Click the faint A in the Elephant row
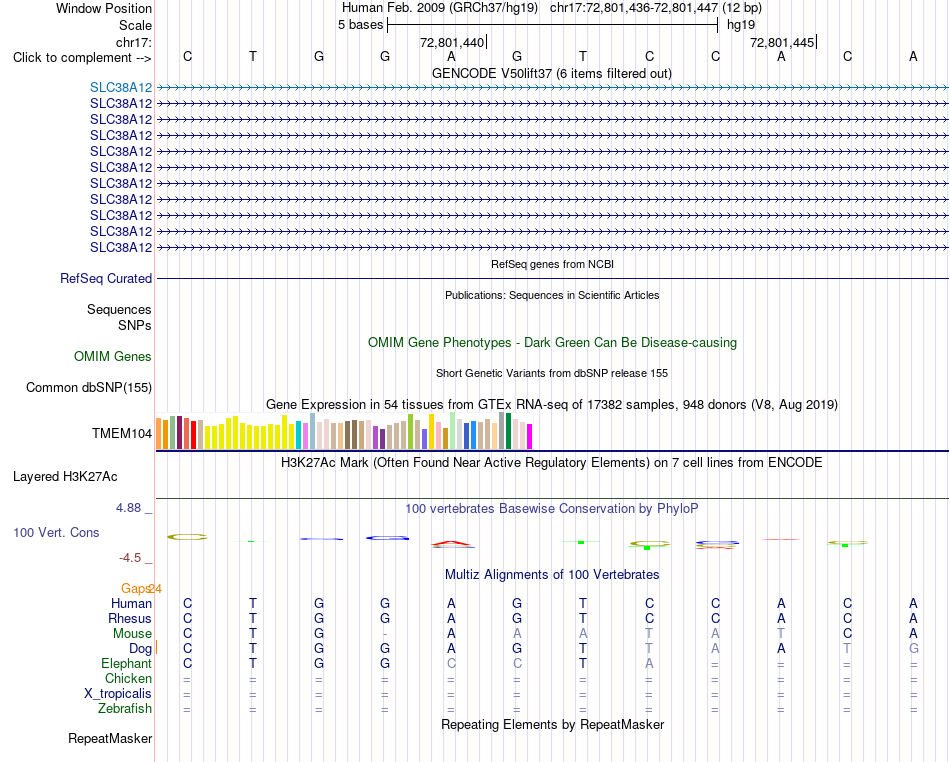This screenshot has height=762, width=950. (649, 664)
